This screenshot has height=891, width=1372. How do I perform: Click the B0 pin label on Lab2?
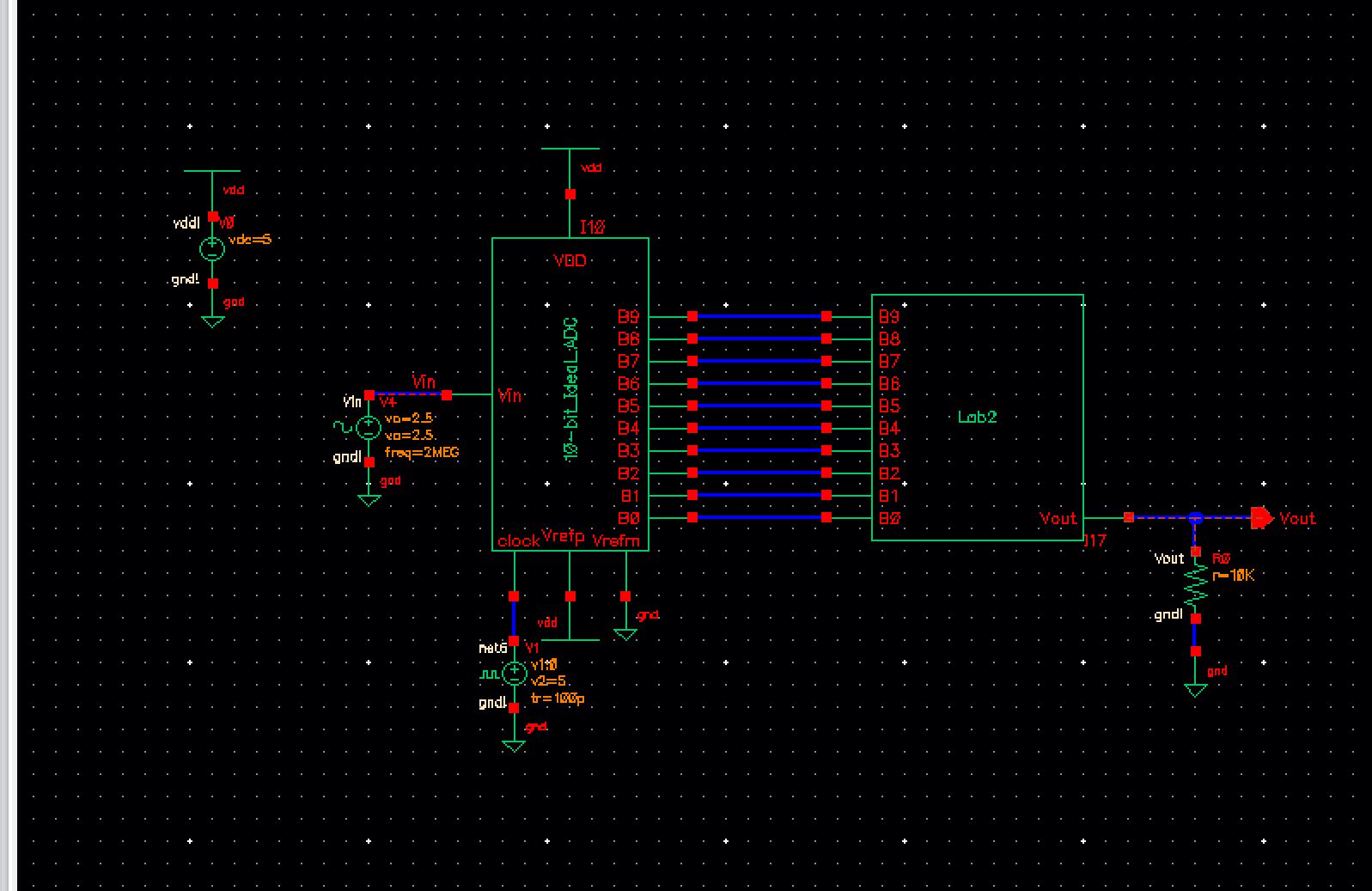click(889, 518)
